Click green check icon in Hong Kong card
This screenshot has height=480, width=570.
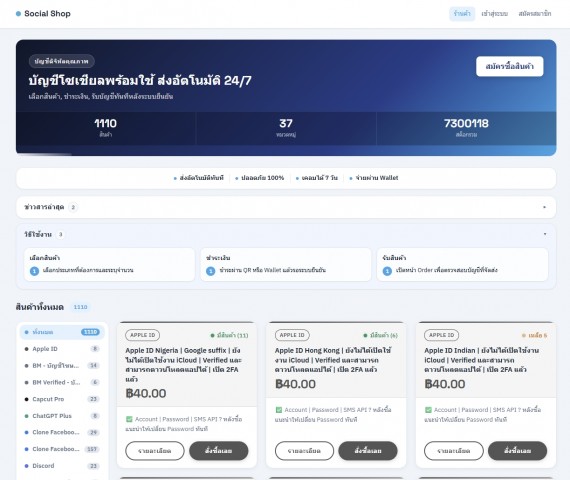[279, 410]
